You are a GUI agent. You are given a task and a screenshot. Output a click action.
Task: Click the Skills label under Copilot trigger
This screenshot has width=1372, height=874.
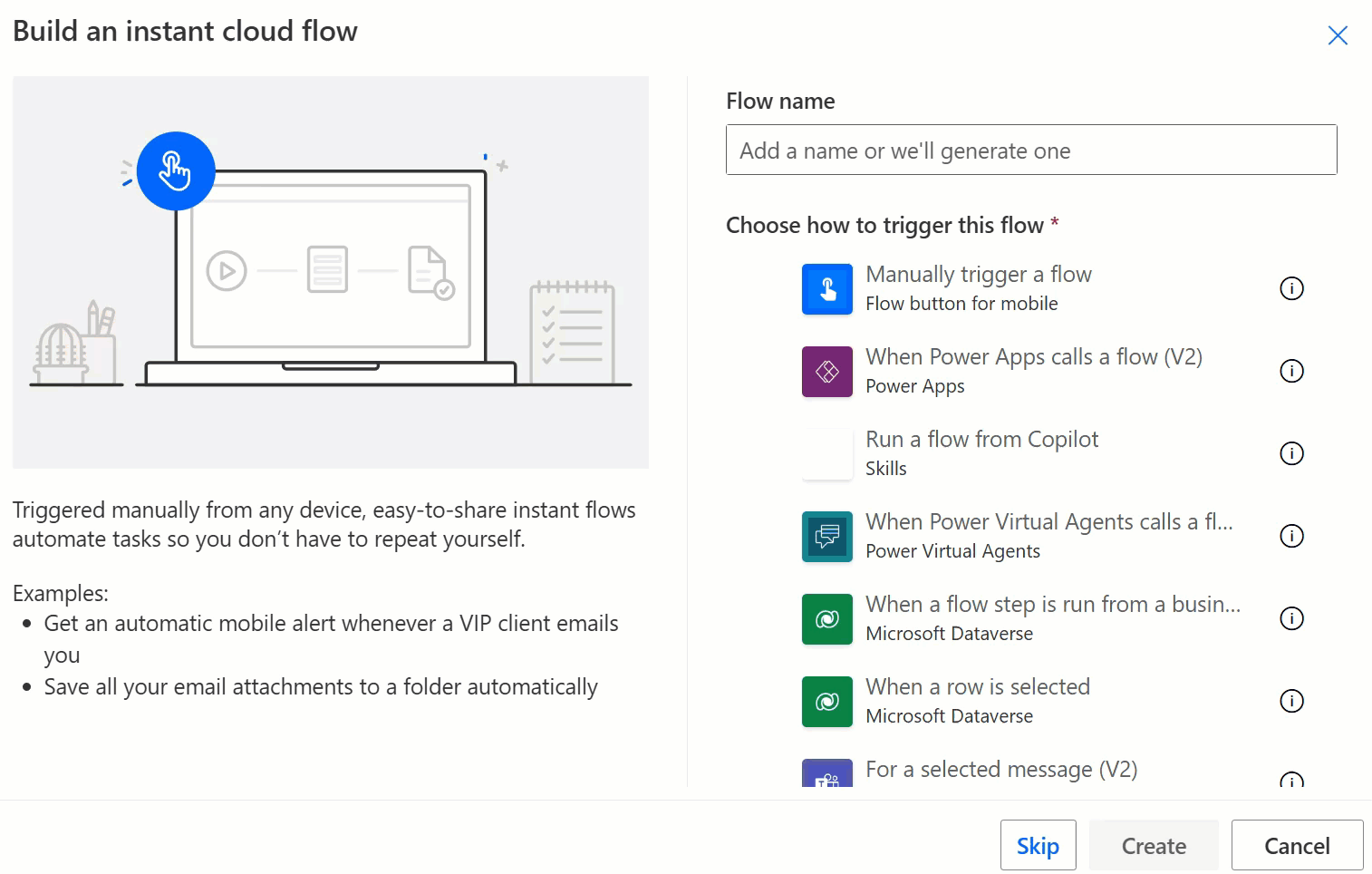click(x=885, y=469)
